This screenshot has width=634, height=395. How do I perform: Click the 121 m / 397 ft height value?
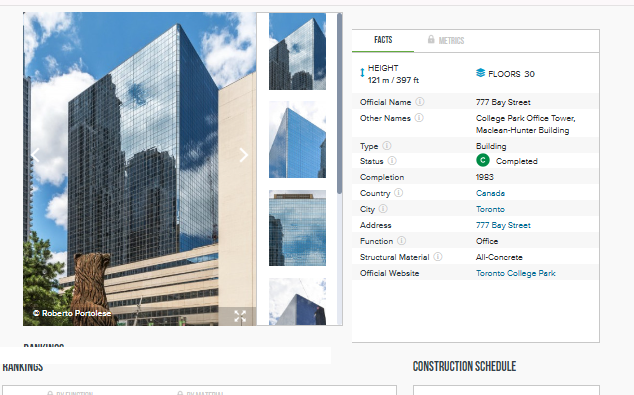point(393,80)
